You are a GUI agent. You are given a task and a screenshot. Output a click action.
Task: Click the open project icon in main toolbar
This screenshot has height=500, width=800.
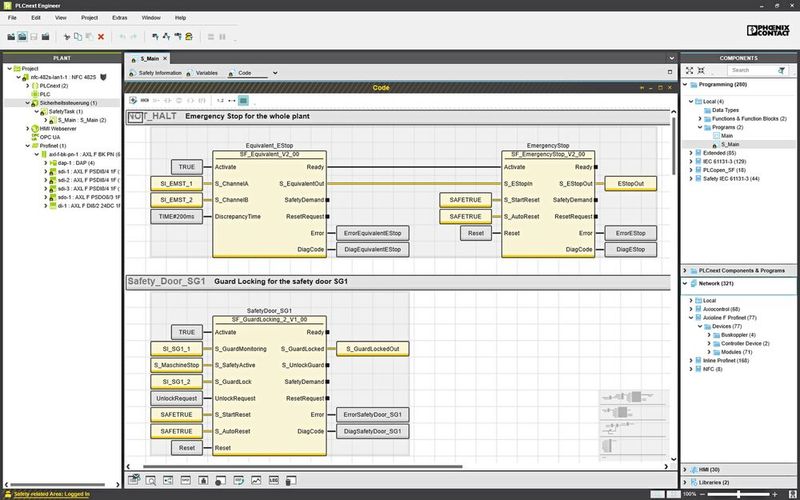click(x=22, y=37)
